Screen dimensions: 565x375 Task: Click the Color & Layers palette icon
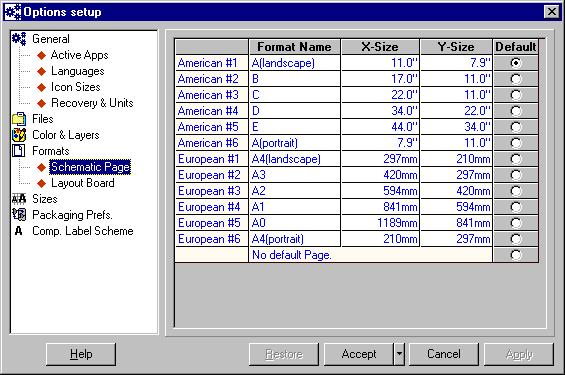pyautogui.click(x=19, y=135)
